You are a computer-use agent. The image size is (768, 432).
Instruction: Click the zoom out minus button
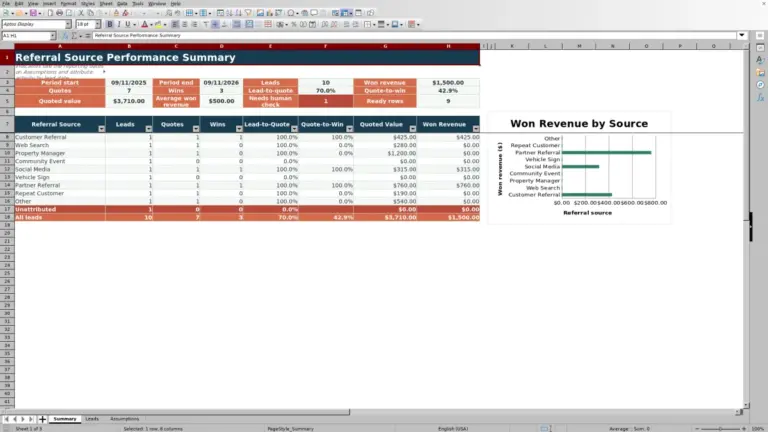tap(697, 429)
